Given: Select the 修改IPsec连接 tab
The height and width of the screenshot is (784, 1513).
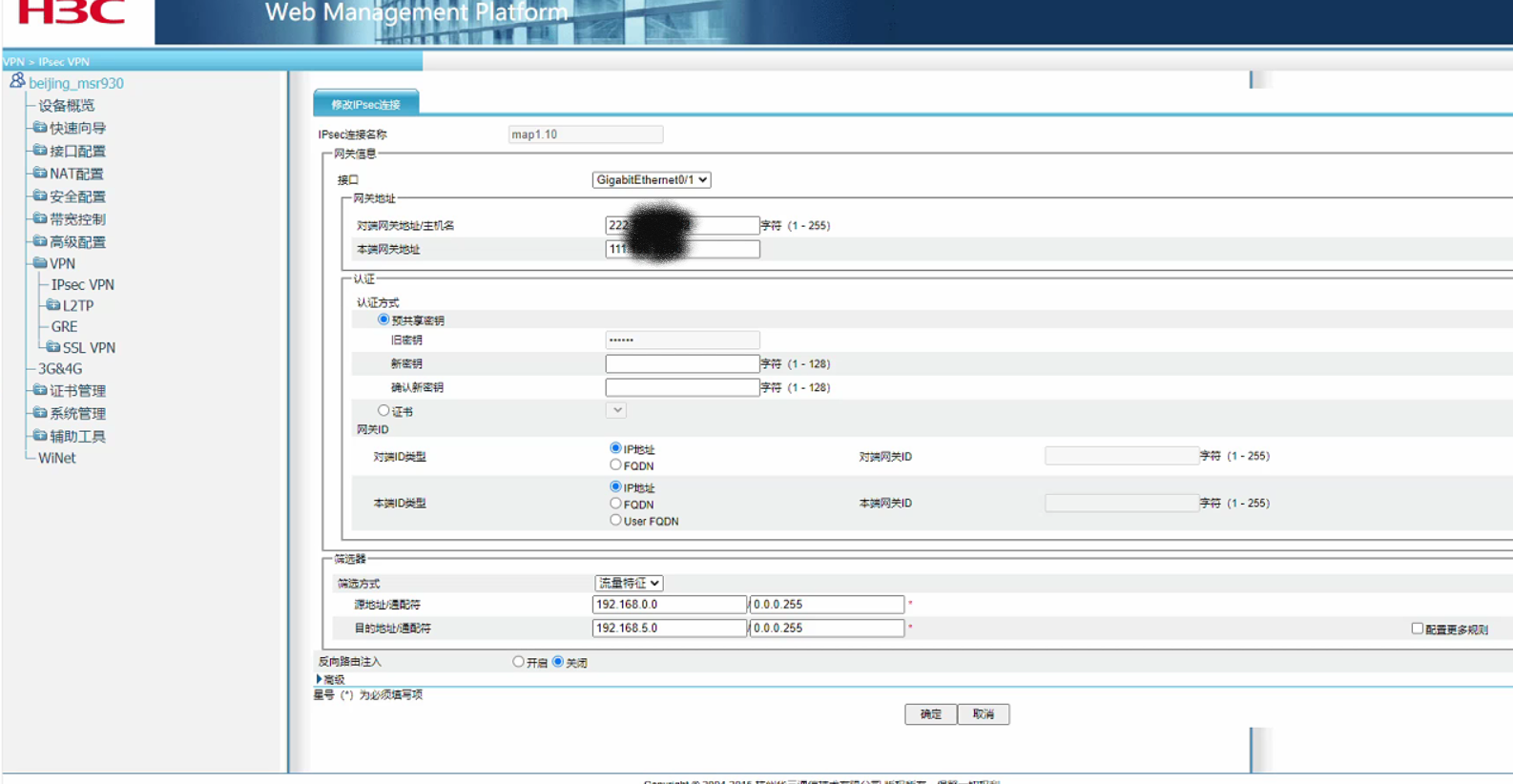Looking at the screenshot, I should (x=365, y=104).
